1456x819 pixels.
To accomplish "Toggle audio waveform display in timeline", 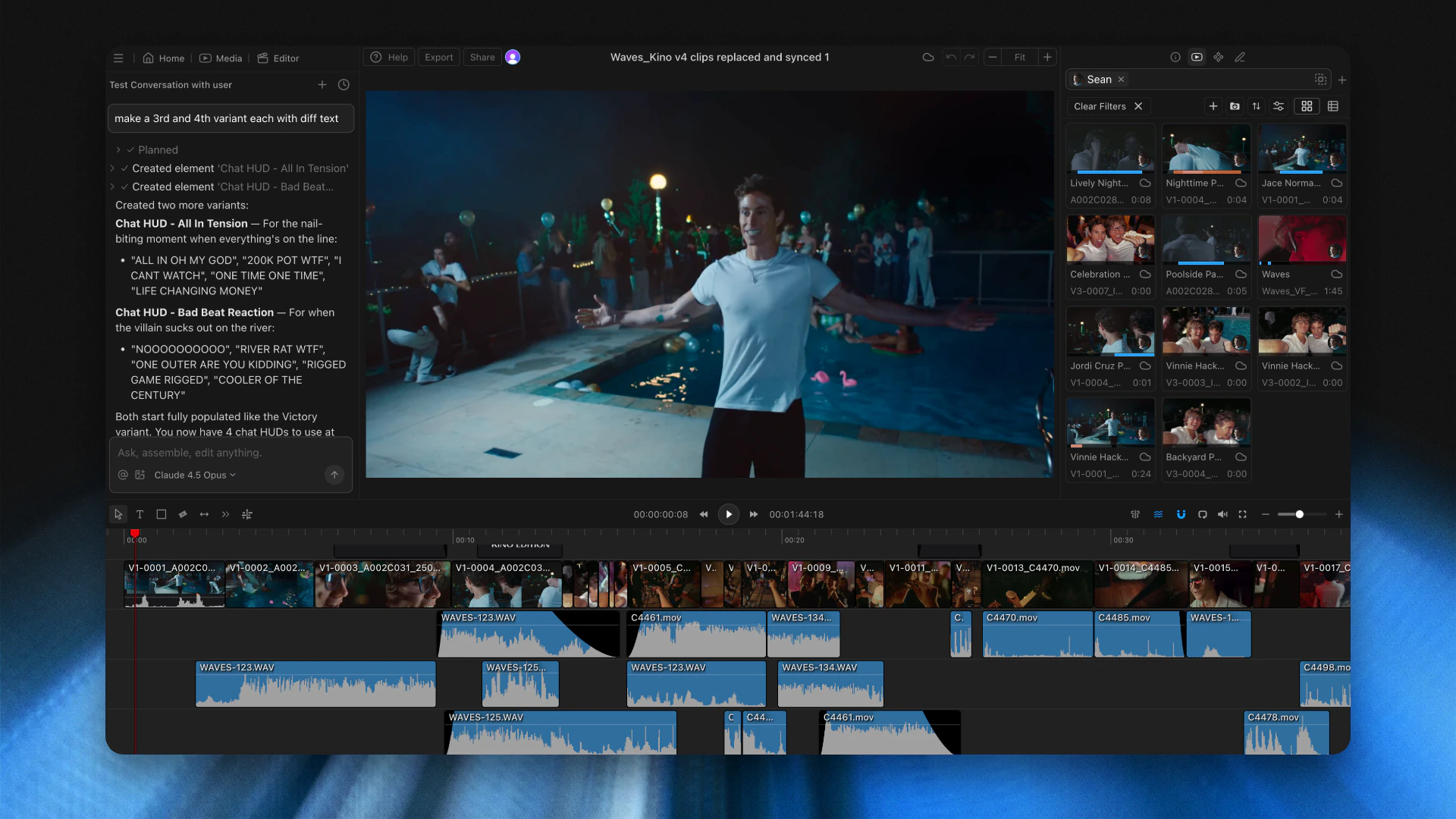I will tap(1158, 514).
